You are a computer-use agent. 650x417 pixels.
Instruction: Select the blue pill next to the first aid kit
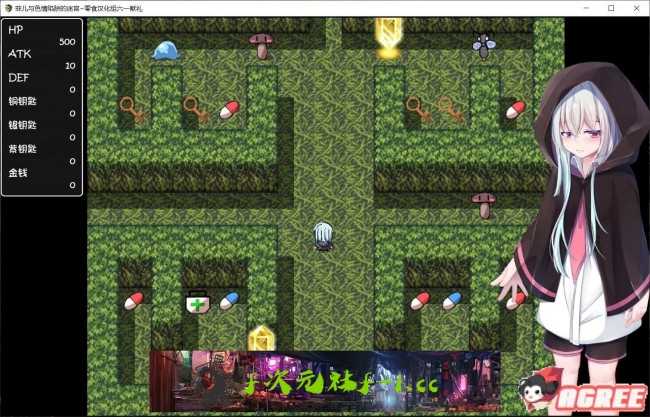229,301
